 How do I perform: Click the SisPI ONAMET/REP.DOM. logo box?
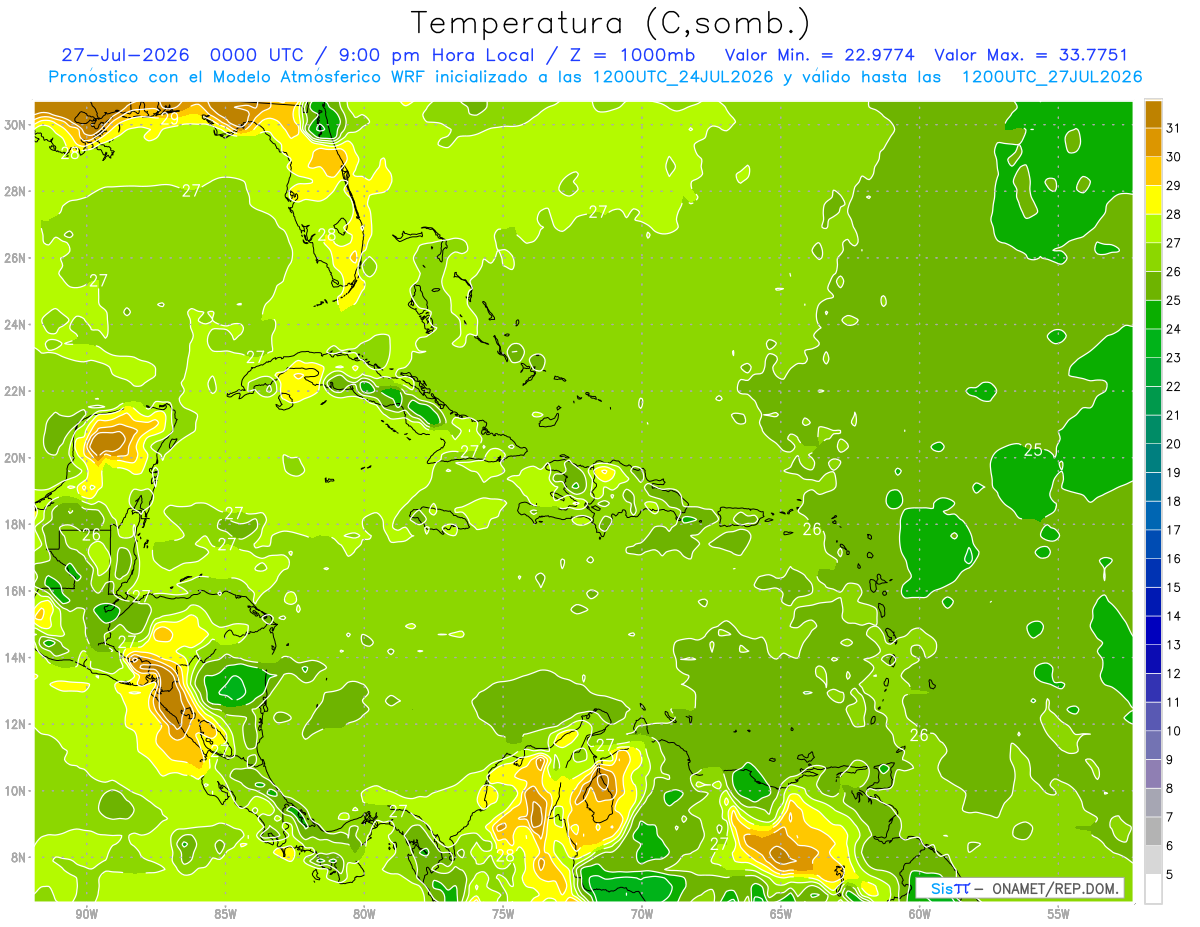[x=1020, y=888]
